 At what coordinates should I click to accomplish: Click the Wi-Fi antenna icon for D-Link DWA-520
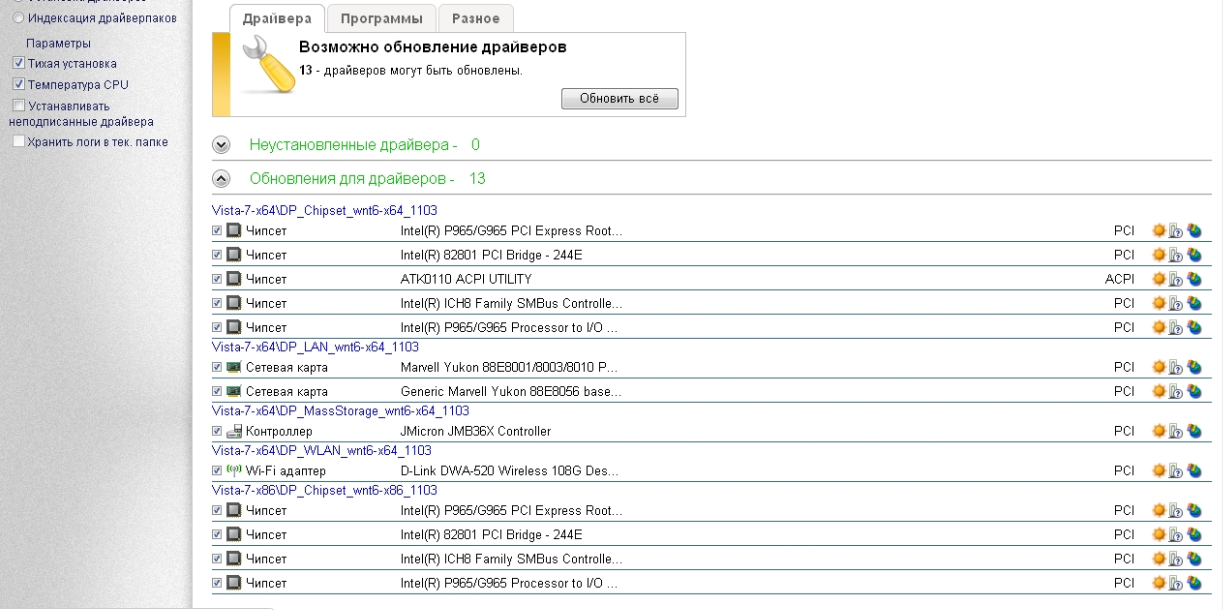[x=234, y=471]
